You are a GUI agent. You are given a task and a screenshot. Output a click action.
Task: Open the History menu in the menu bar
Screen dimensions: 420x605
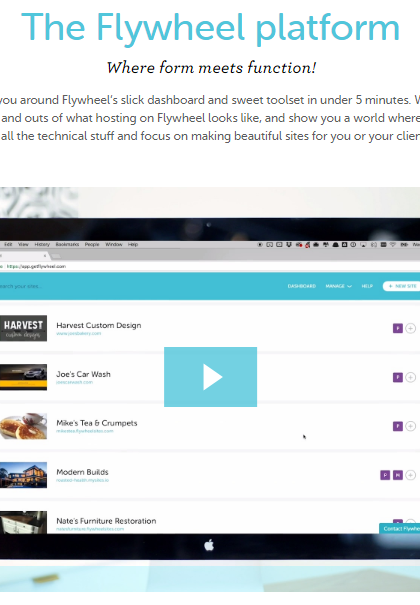42,244
